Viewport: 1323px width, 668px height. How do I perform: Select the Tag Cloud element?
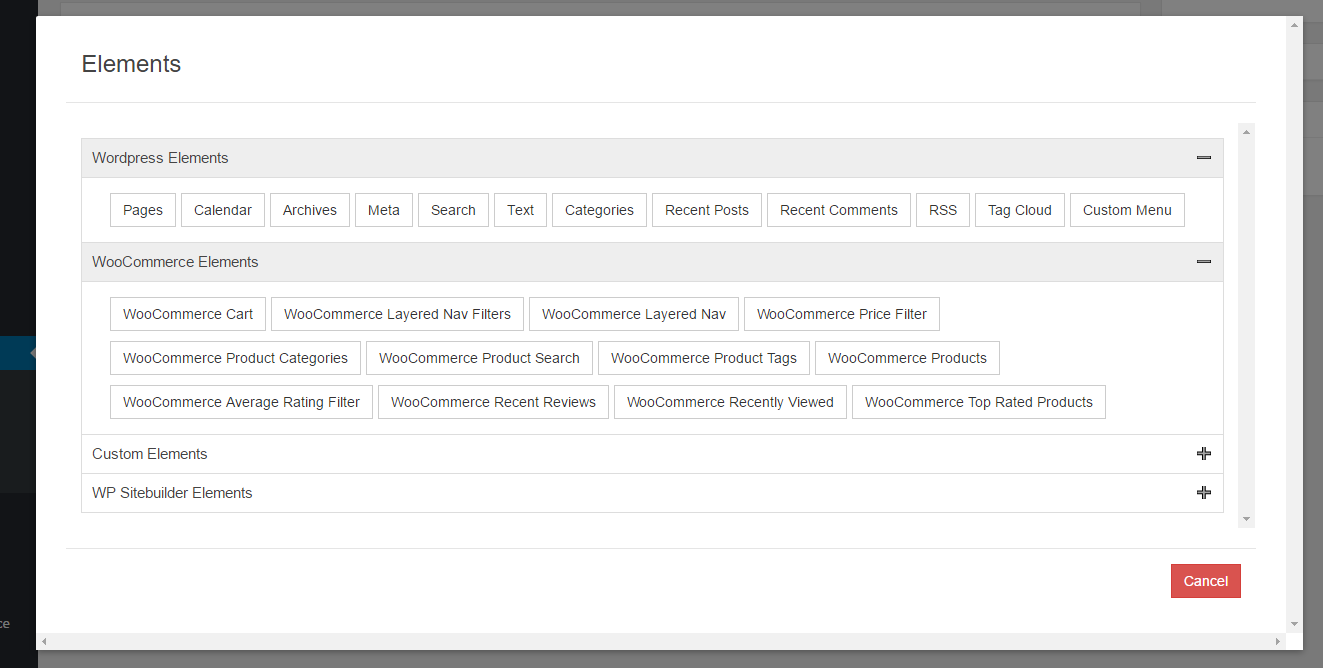point(1019,209)
